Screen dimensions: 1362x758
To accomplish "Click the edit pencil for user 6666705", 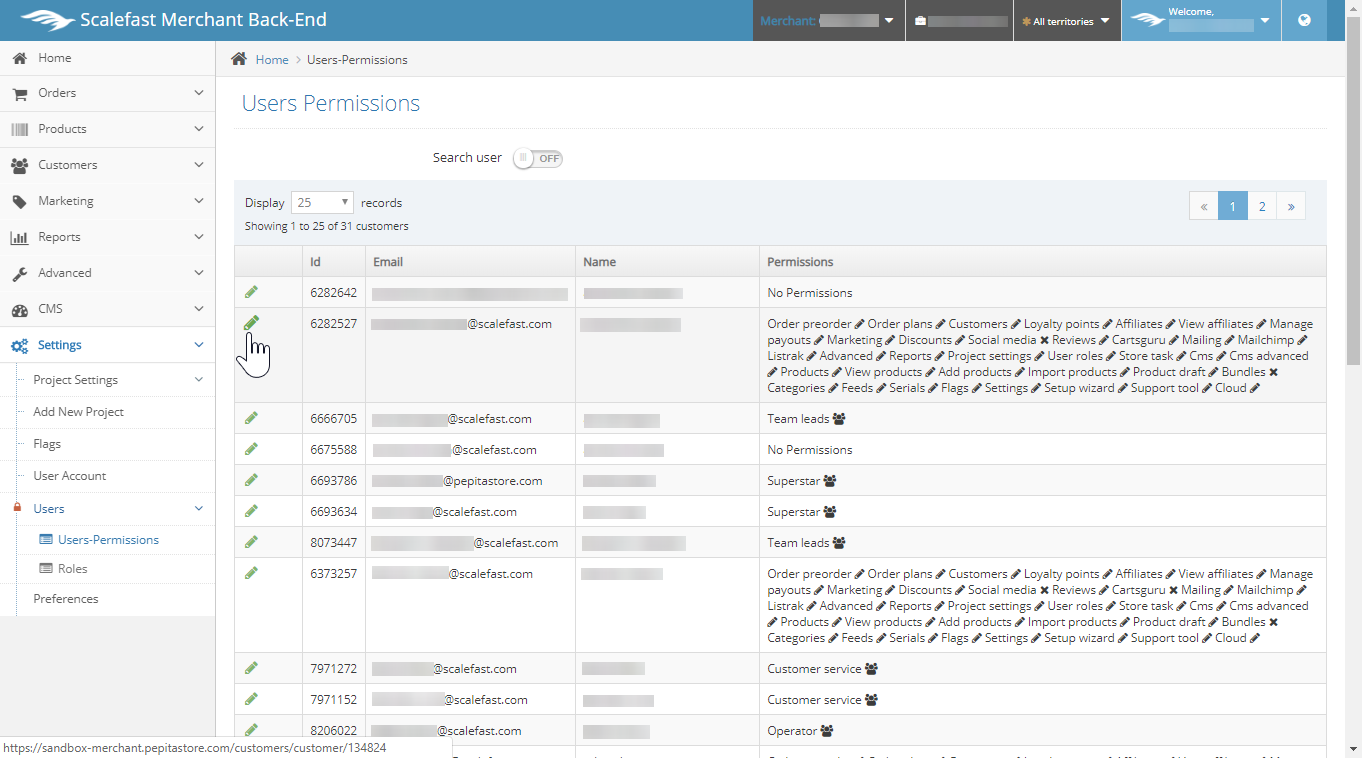I will pyautogui.click(x=251, y=418).
